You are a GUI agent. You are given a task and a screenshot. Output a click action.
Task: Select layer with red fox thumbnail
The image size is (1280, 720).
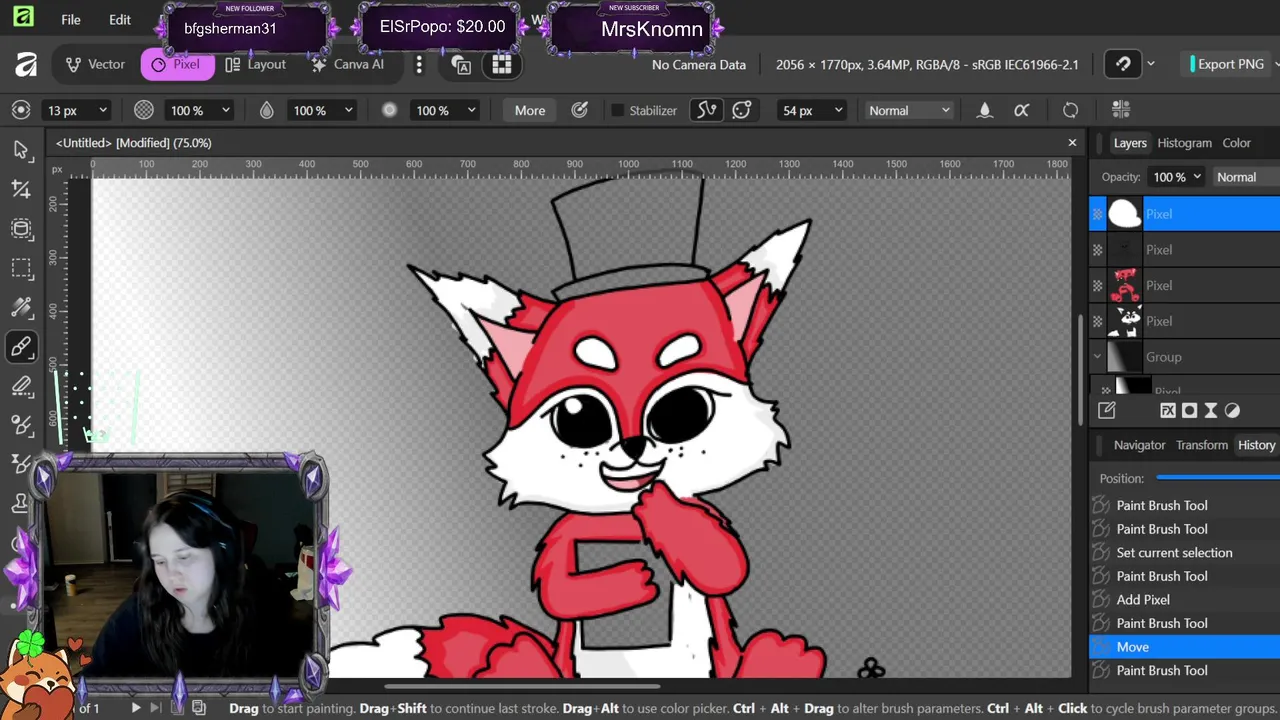tap(1184, 286)
